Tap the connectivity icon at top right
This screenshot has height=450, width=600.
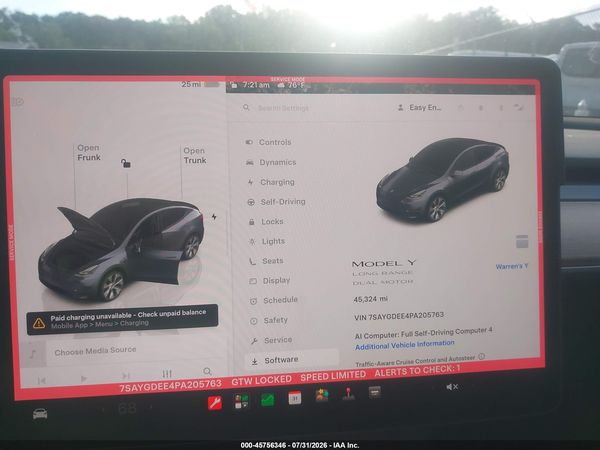(x=519, y=108)
